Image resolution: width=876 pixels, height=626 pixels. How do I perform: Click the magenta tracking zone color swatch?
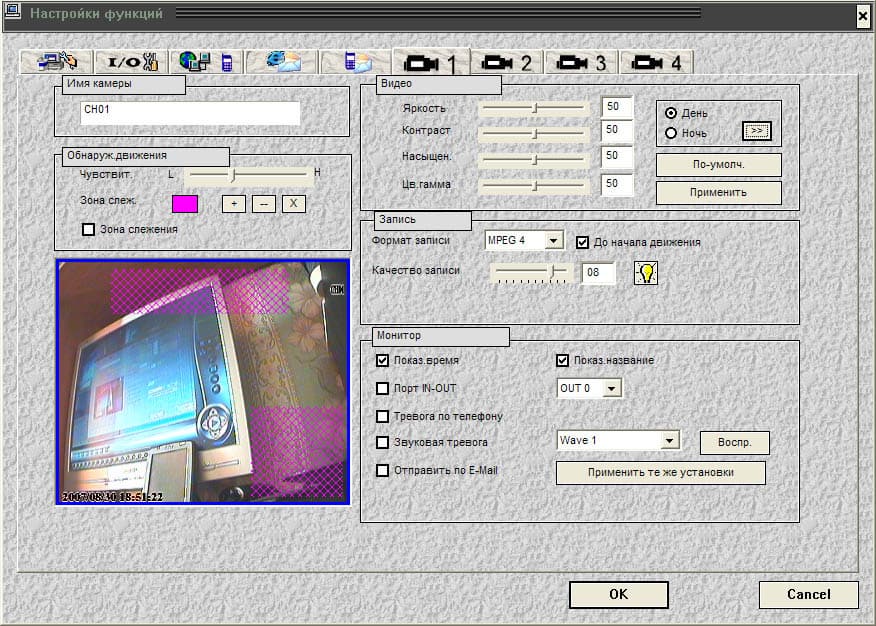[185, 204]
